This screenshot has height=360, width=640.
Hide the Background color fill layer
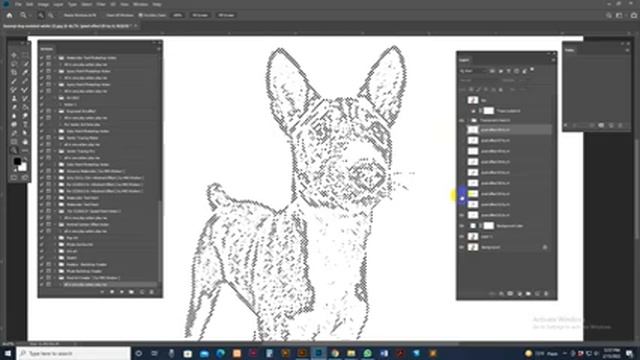tap(462, 226)
